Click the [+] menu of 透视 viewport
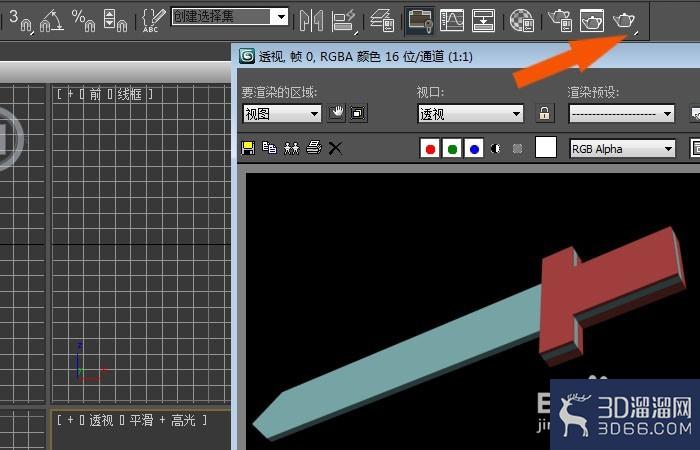This screenshot has height=450, width=700. click(71, 420)
